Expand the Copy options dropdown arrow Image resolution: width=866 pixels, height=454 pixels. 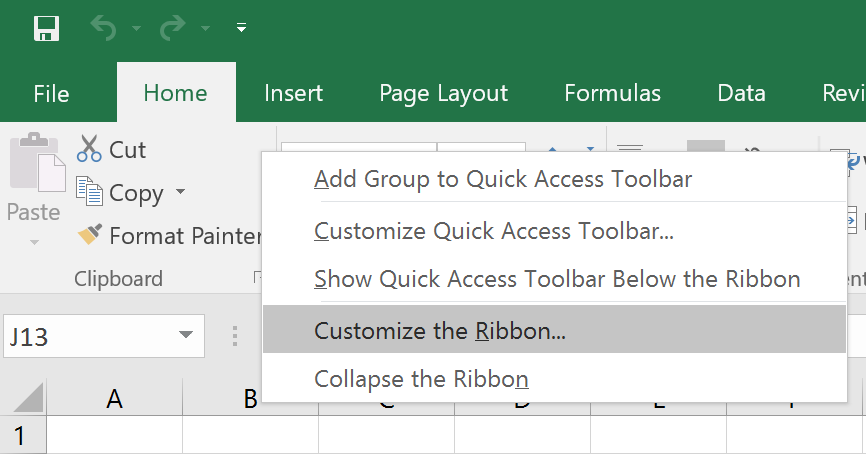(x=181, y=192)
